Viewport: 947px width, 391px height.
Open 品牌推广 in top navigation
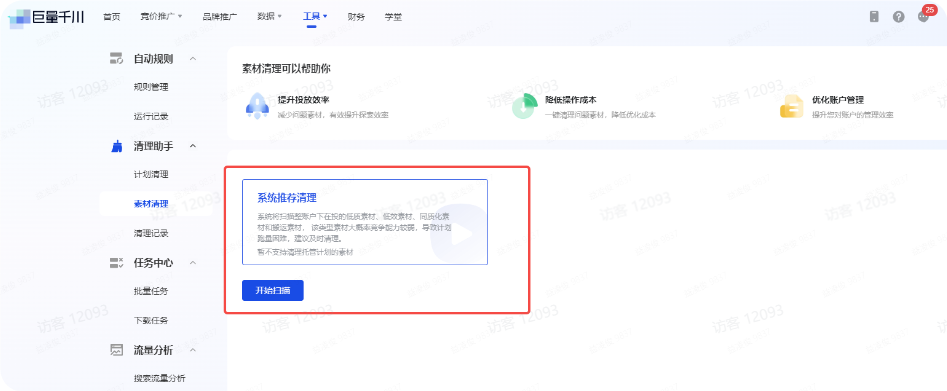click(220, 17)
